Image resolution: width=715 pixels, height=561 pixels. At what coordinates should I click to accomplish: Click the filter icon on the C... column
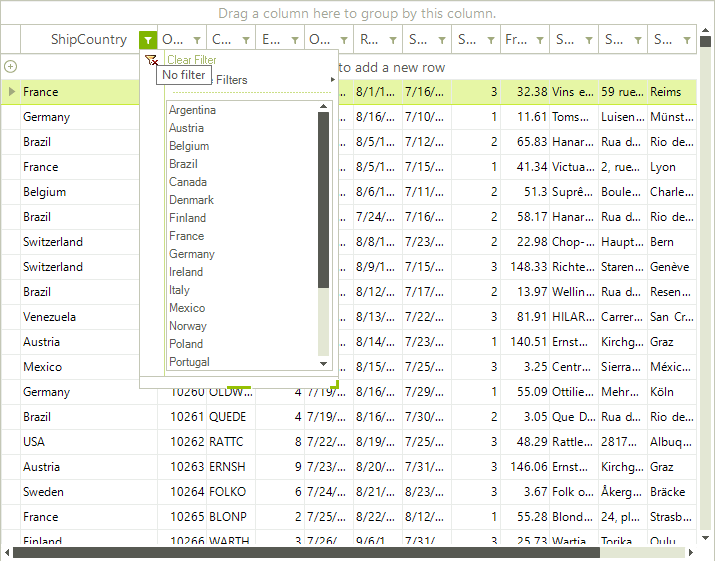pos(246,40)
